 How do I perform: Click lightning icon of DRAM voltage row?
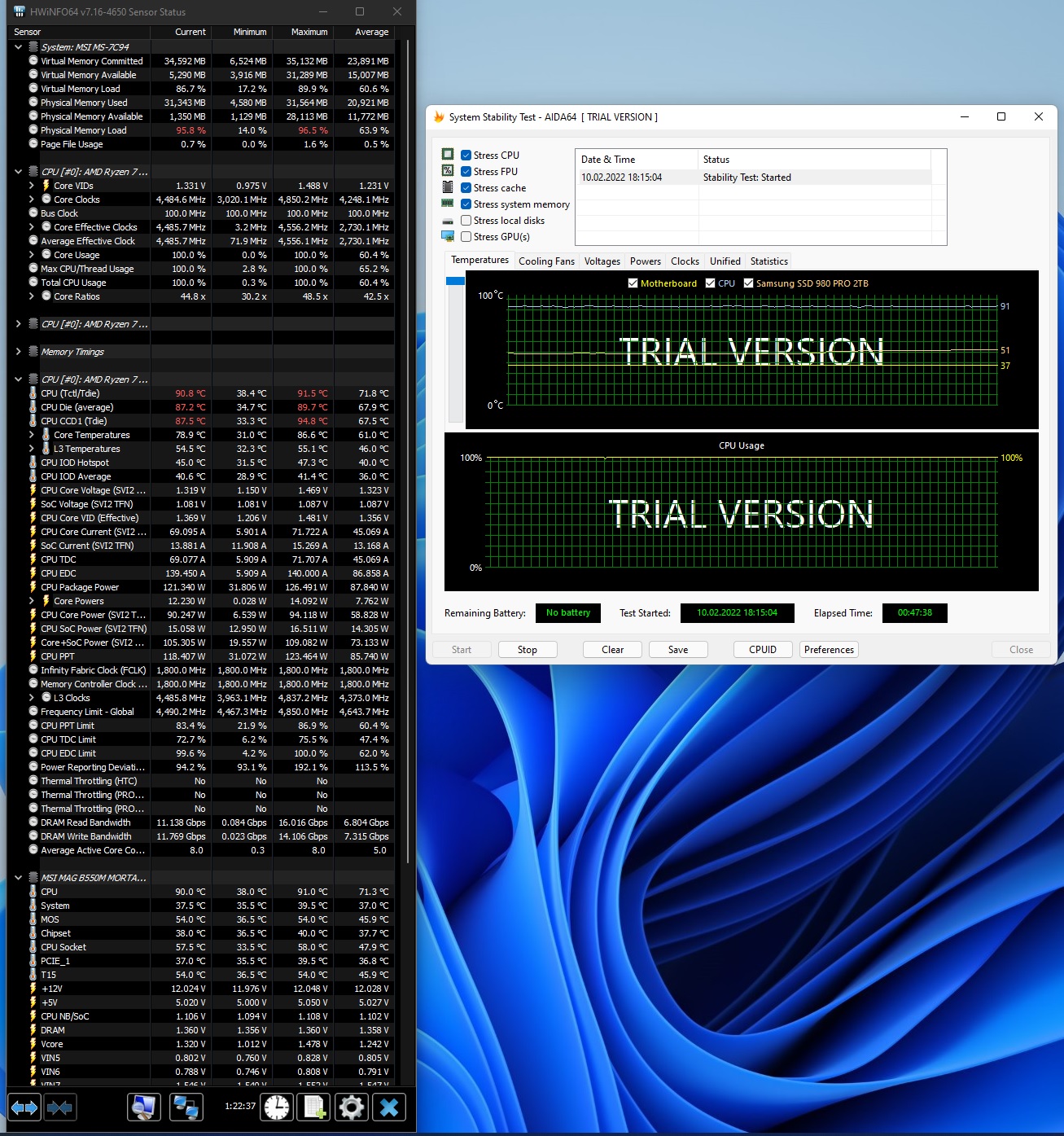(33, 1030)
